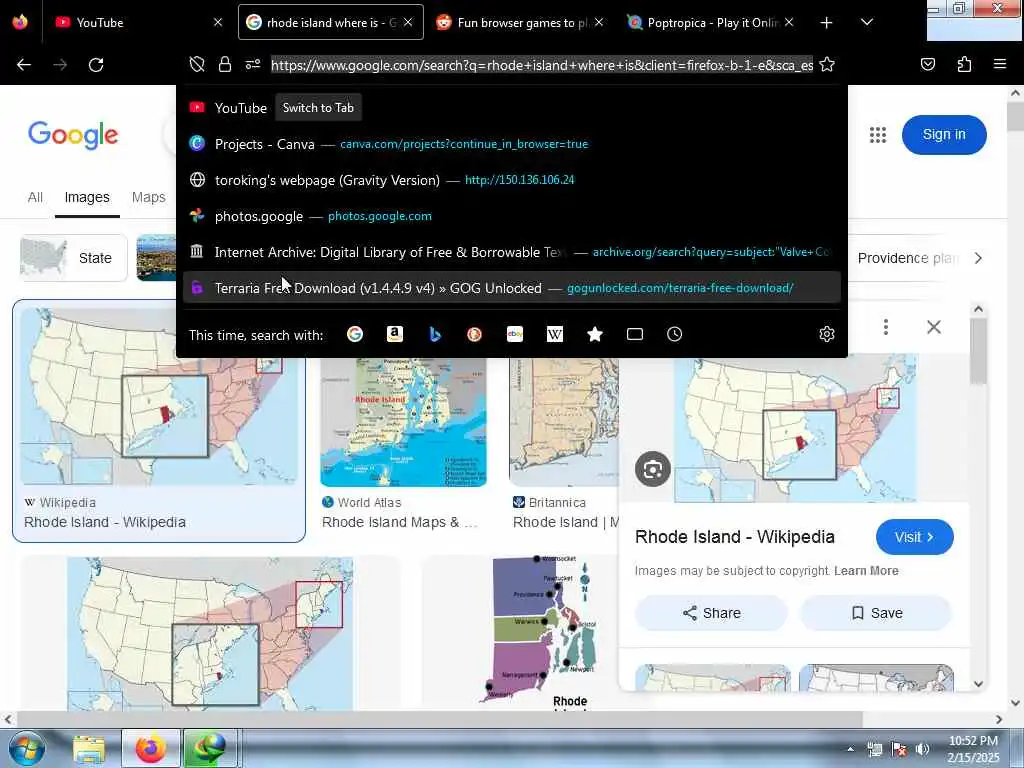The image size is (1024, 768).
Task: Search open tabs with the tab icon
Action: tap(635, 334)
